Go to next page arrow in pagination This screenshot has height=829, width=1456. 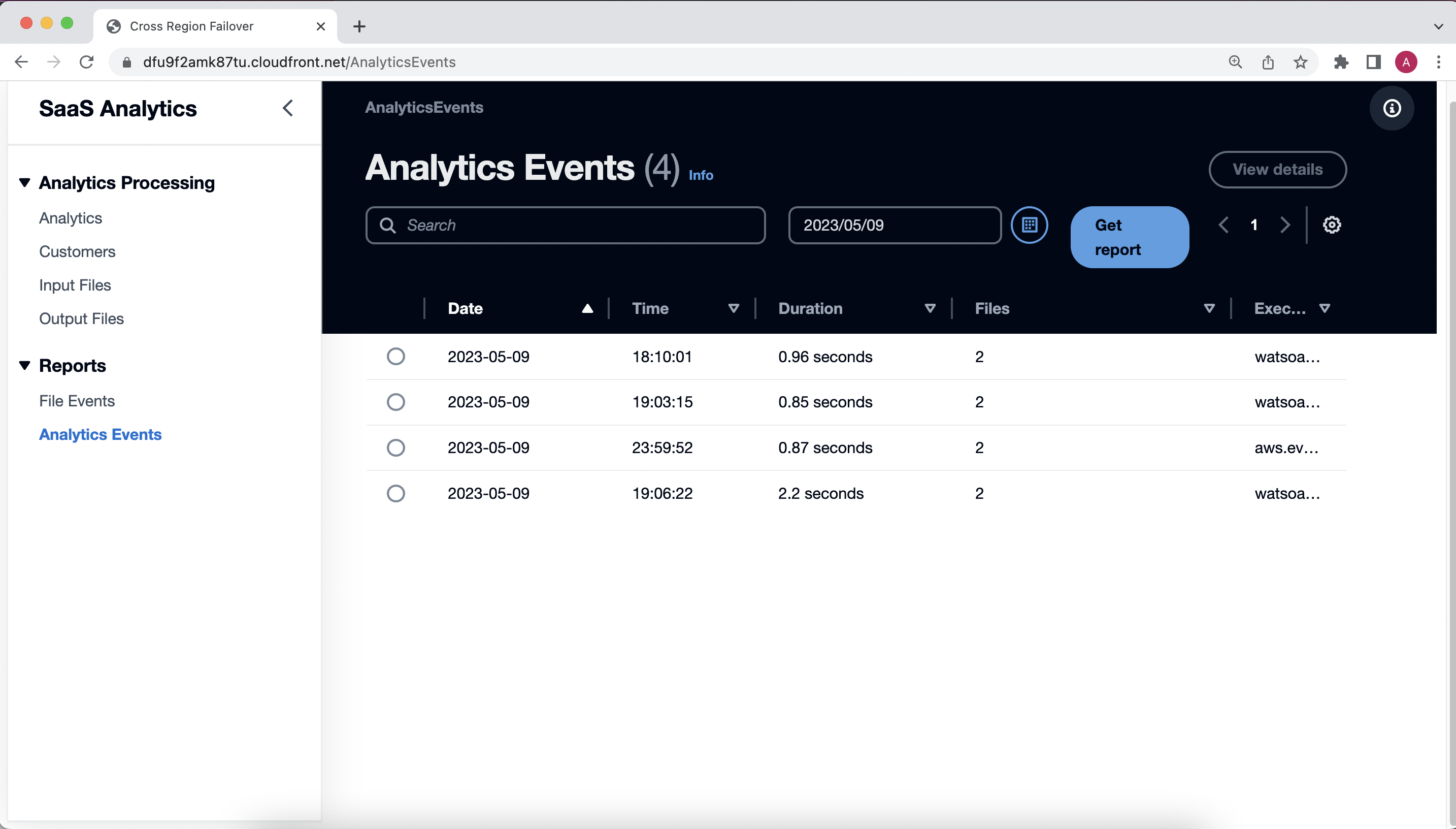tap(1285, 225)
